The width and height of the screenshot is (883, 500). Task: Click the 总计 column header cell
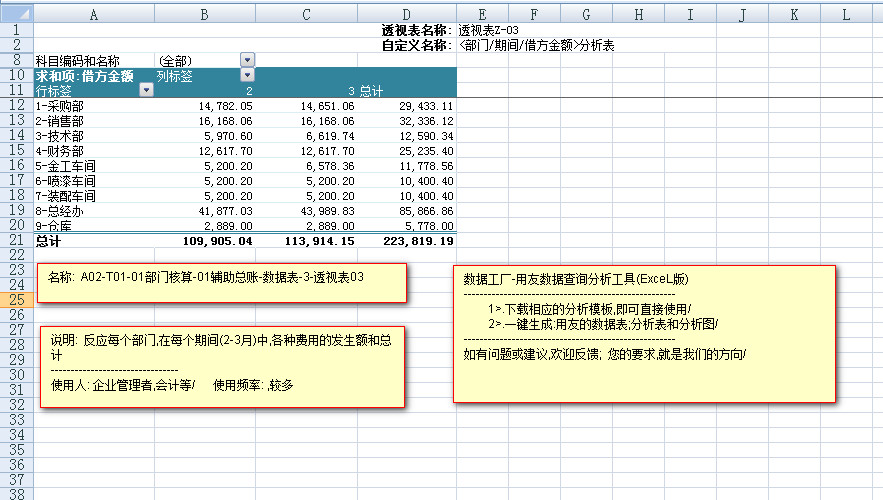[x=406, y=90]
